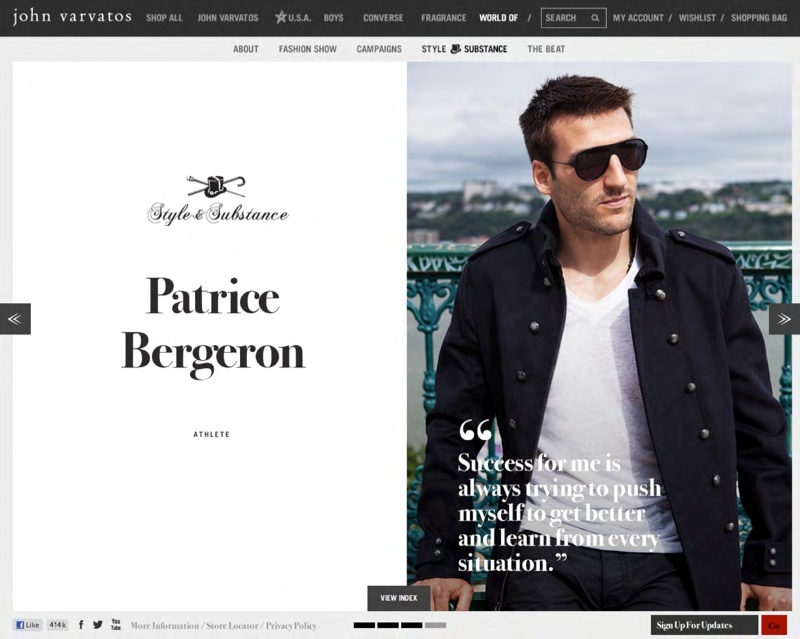Screen dimensions: 800x639
Task: Open the SHOP ALL menu
Action: [164, 18]
